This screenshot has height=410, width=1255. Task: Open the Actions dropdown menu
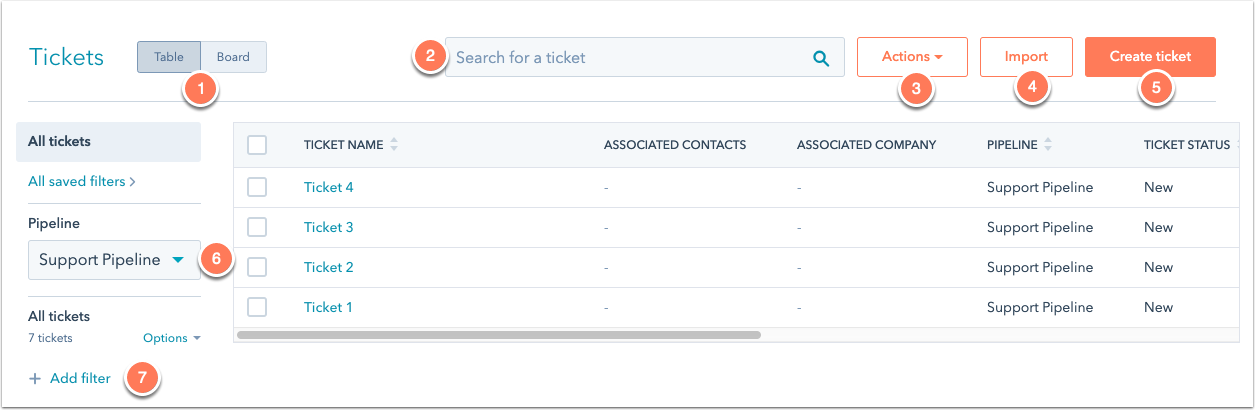(x=912, y=57)
